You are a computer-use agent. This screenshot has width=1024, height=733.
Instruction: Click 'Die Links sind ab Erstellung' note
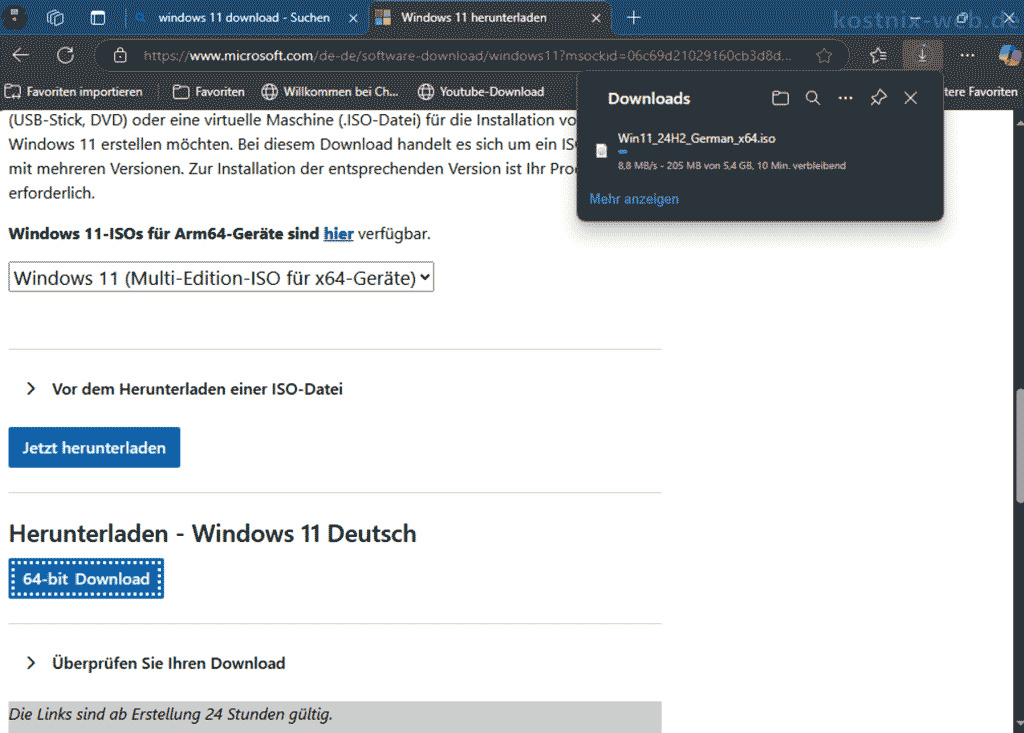point(170,714)
